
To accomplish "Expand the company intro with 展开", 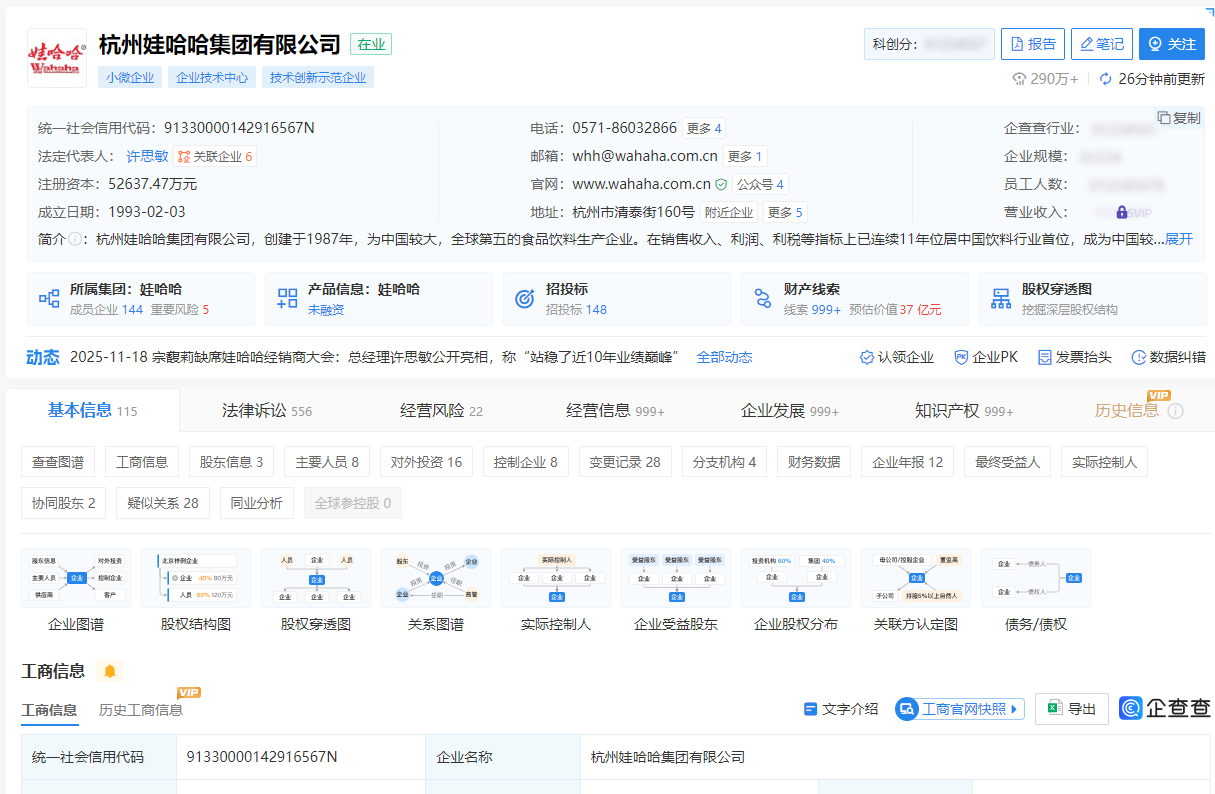I will 1179,240.
